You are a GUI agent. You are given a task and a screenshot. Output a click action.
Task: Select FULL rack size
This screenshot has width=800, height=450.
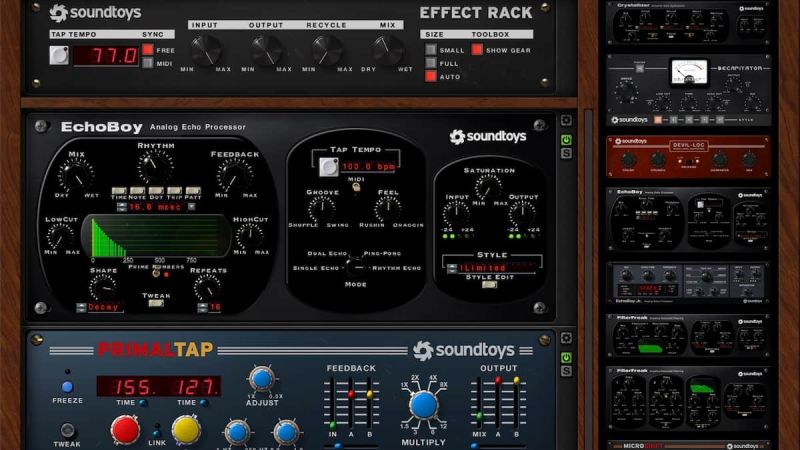431,63
